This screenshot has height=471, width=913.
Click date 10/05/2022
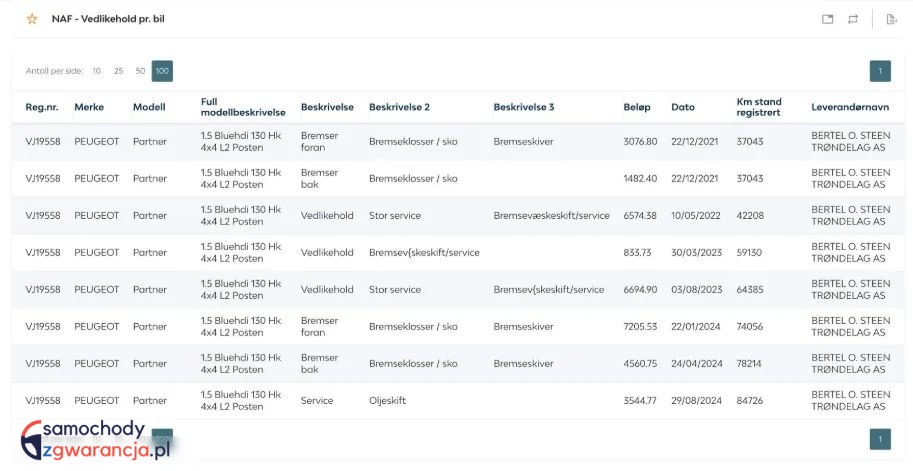point(696,215)
